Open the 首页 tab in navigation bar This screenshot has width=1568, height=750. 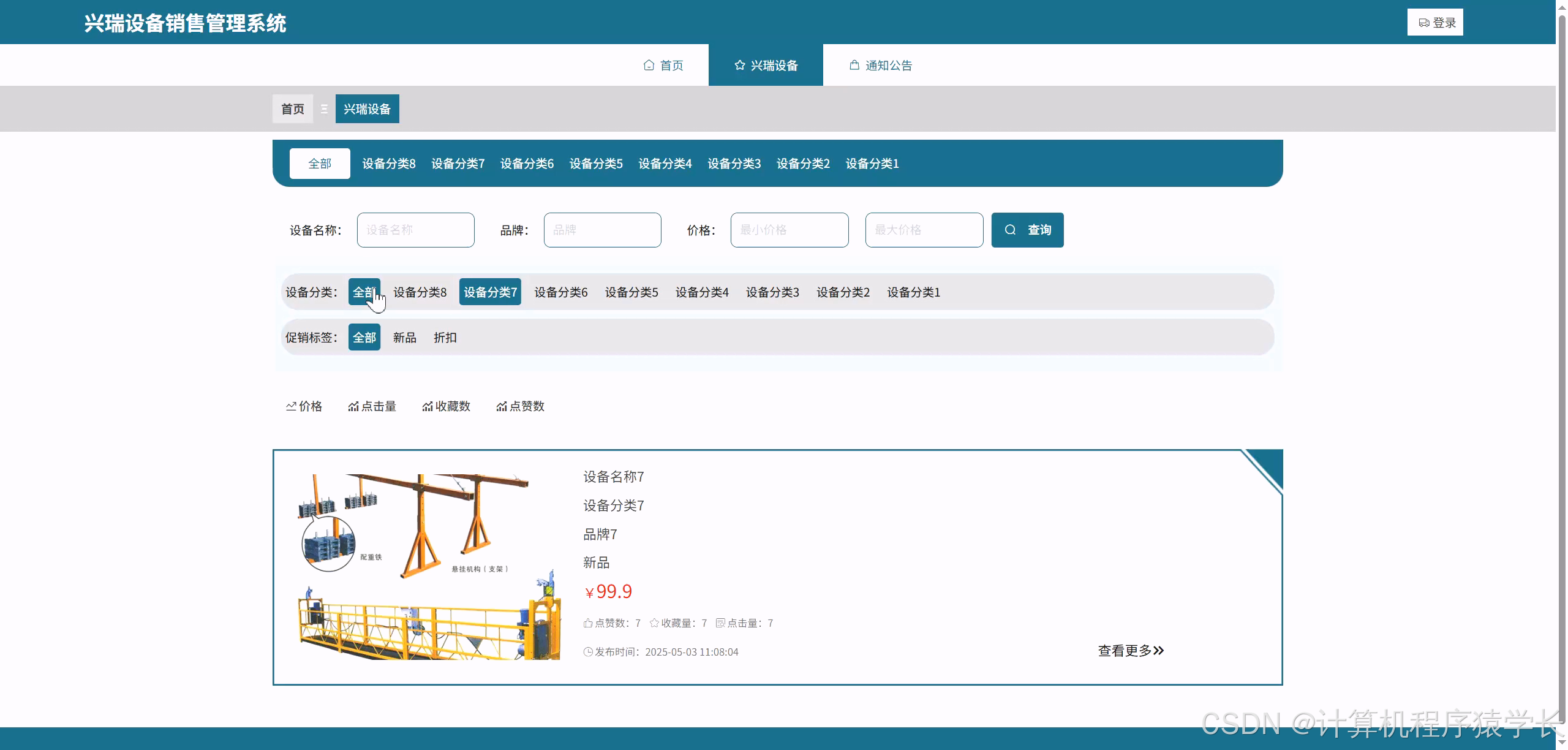[x=663, y=65]
